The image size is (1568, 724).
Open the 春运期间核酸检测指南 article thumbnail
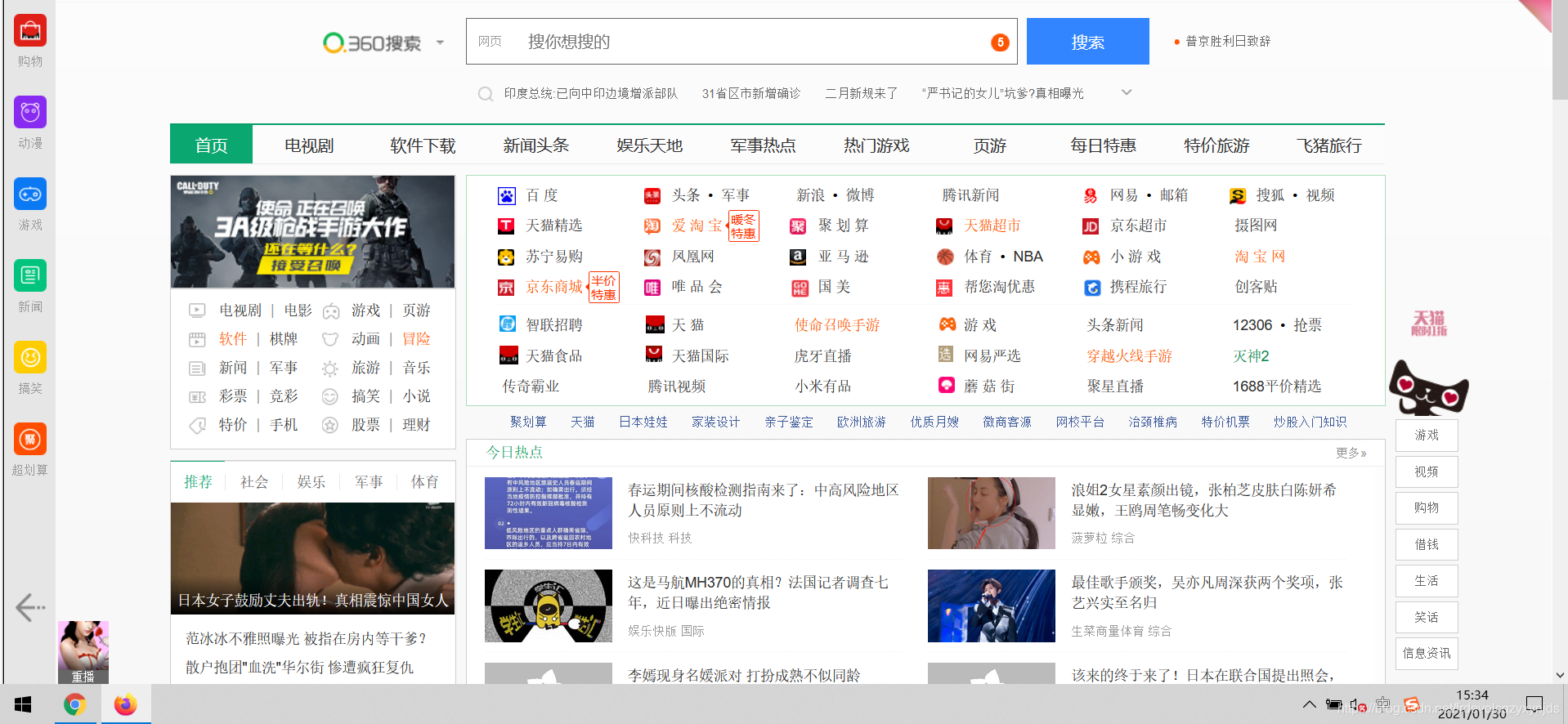(549, 513)
